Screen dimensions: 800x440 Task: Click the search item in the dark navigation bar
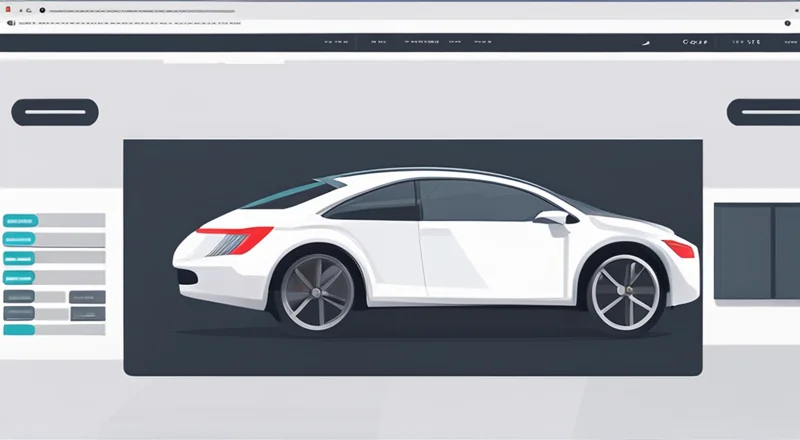pyautogui.click(x=694, y=43)
